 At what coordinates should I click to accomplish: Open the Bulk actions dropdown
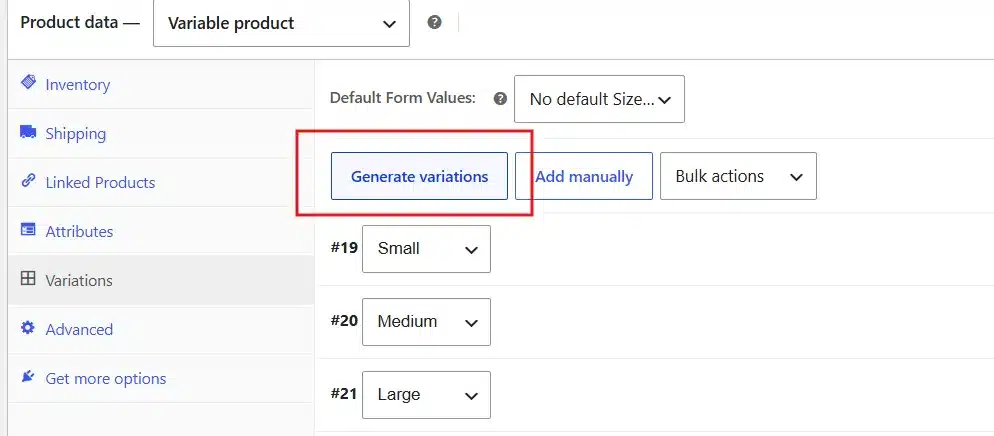click(738, 176)
